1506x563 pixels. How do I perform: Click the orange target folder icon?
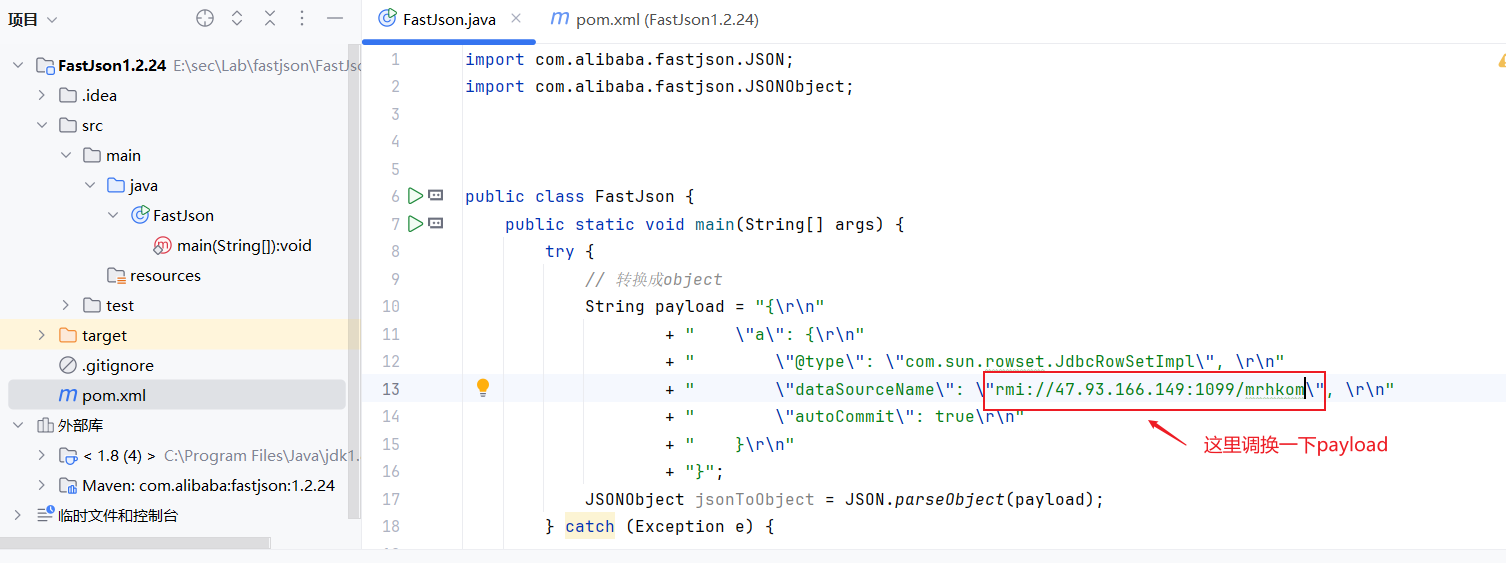pyautogui.click(x=68, y=335)
